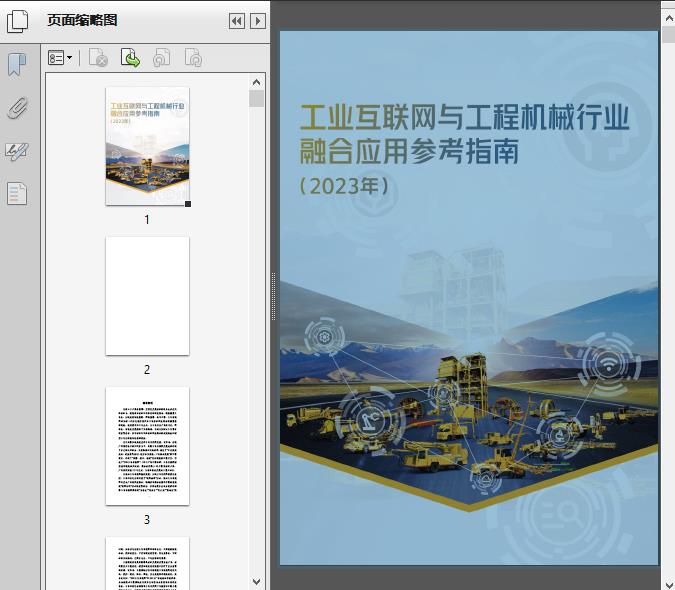The image size is (675, 590).
Task: Click thumbnail panel scroll down arrow
Action: [x=257, y=581]
